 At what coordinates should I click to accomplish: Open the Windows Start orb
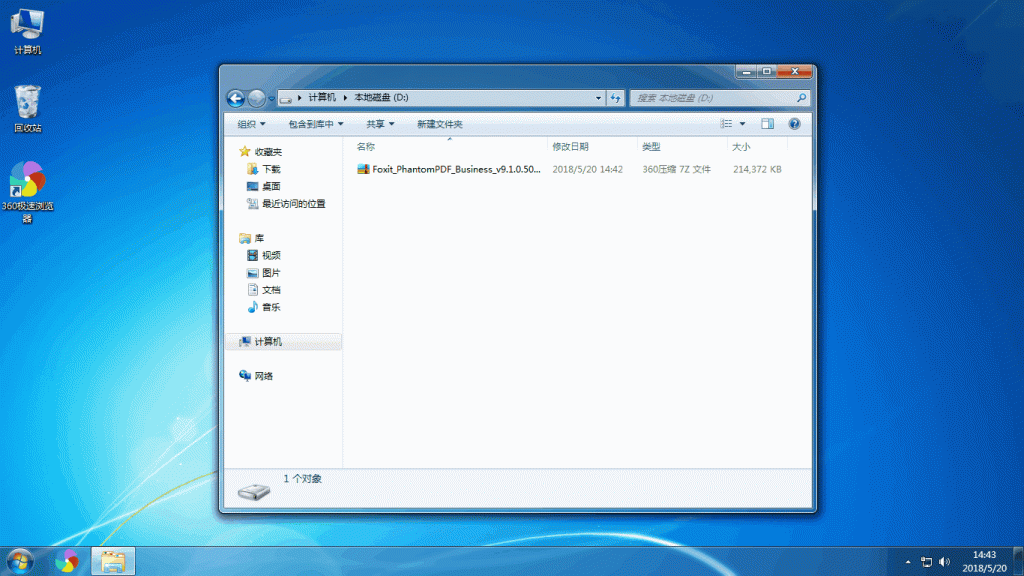coord(20,562)
